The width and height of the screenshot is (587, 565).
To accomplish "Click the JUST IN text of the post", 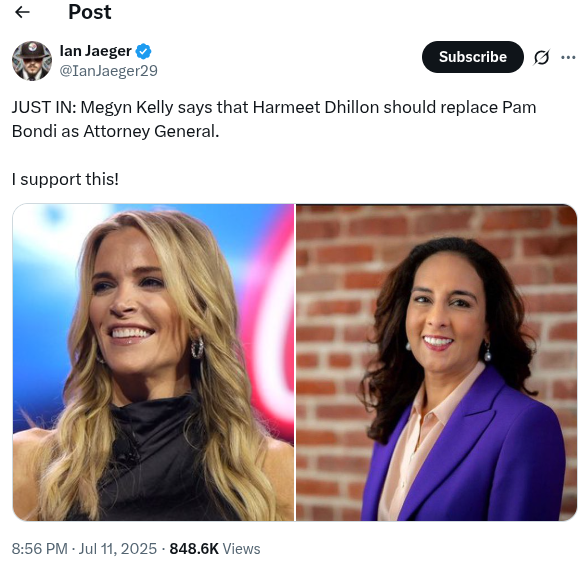I will (44, 107).
